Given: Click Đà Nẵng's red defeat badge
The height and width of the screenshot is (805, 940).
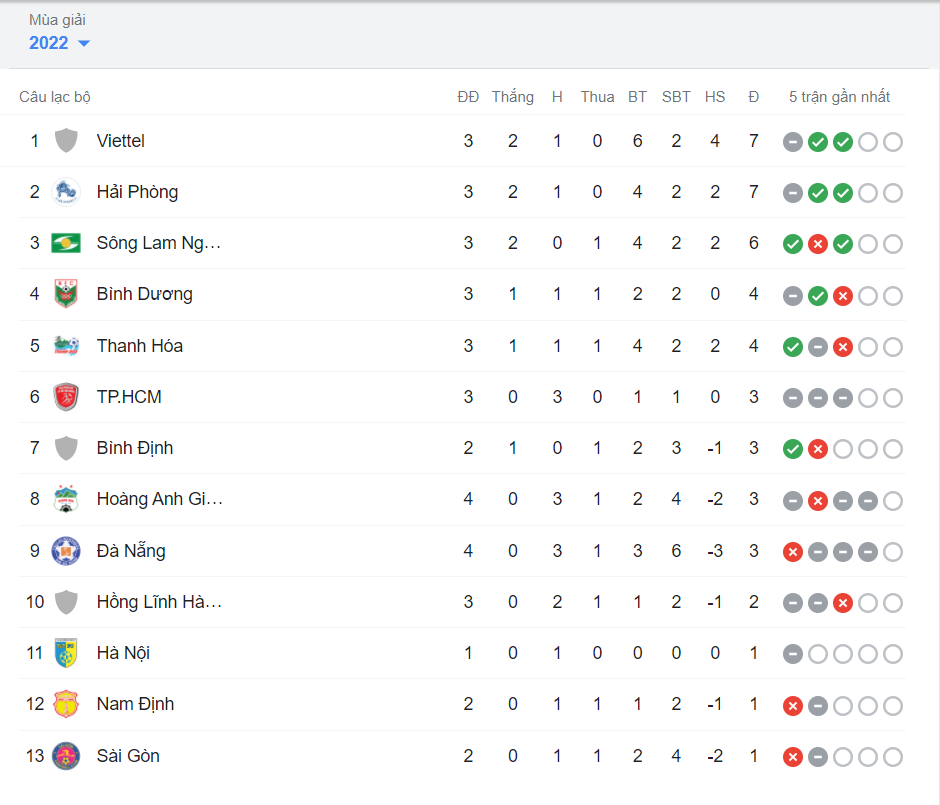Looking at the screenshot, I should (x=792, y=551).
